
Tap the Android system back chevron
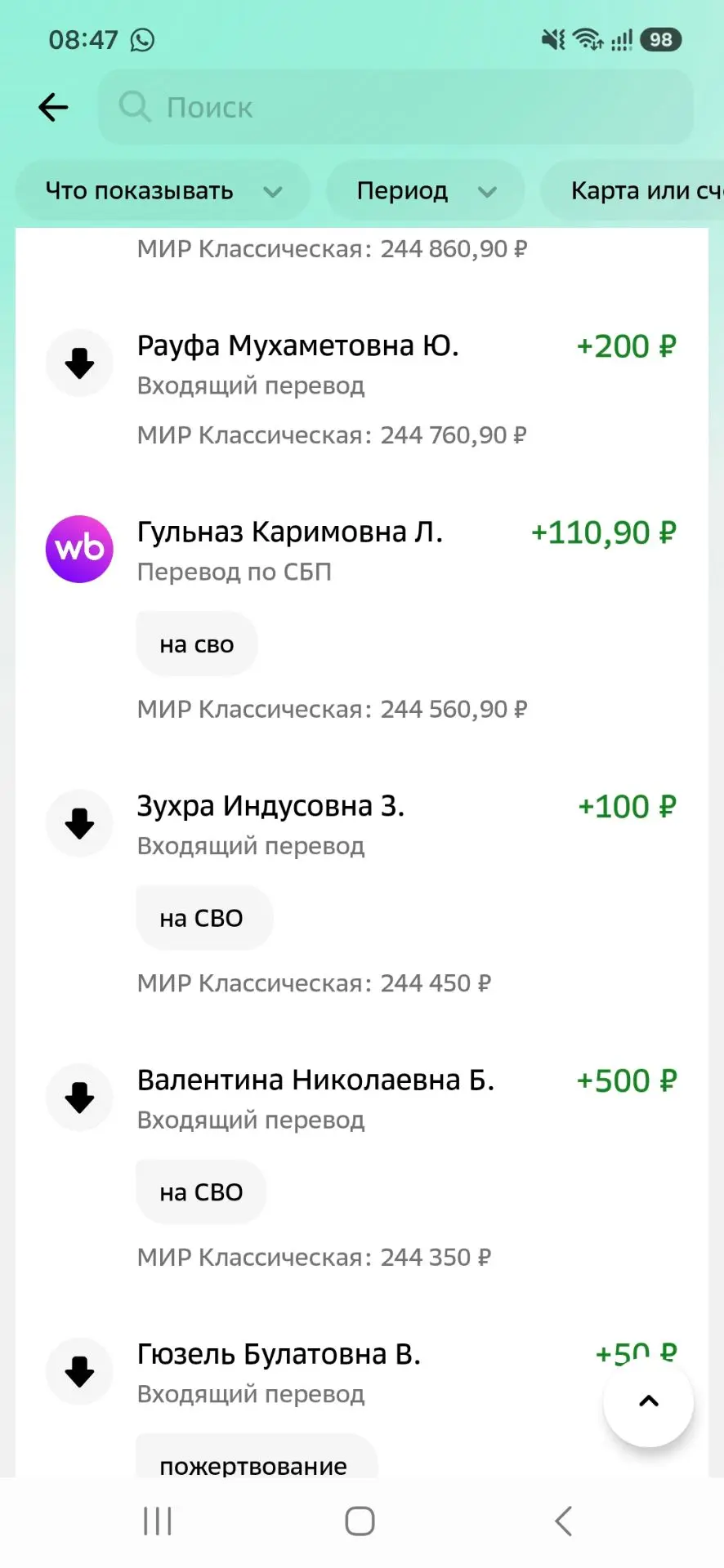(563, 1521)
